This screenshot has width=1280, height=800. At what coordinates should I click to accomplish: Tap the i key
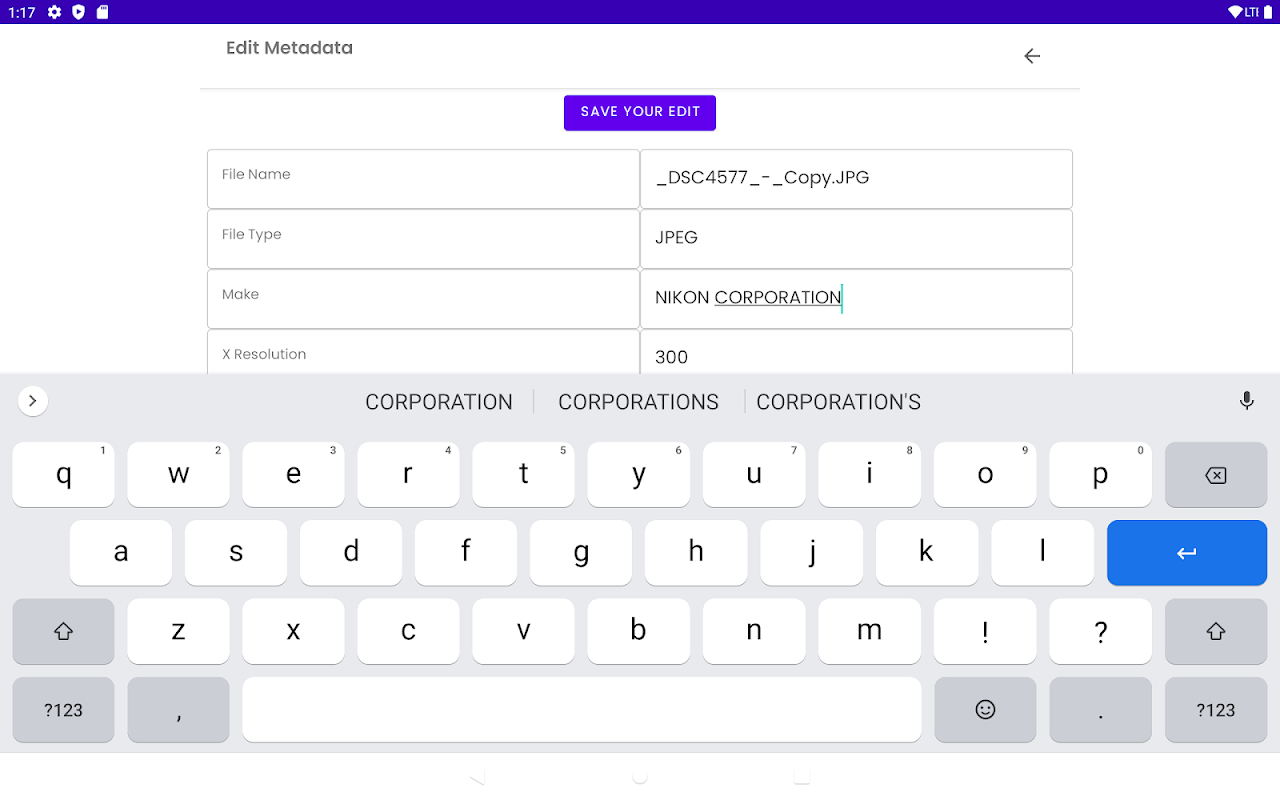[869, 475]
